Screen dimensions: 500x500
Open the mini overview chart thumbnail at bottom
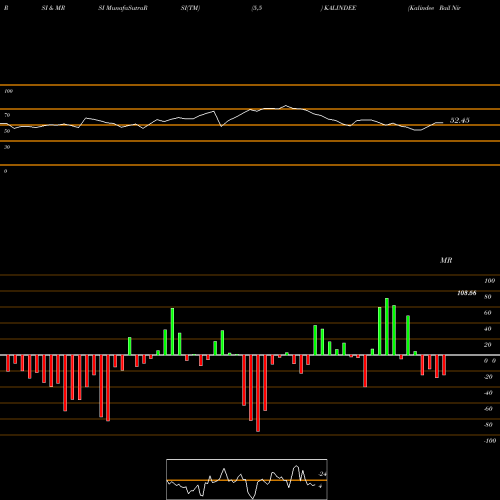coord(247,479)
